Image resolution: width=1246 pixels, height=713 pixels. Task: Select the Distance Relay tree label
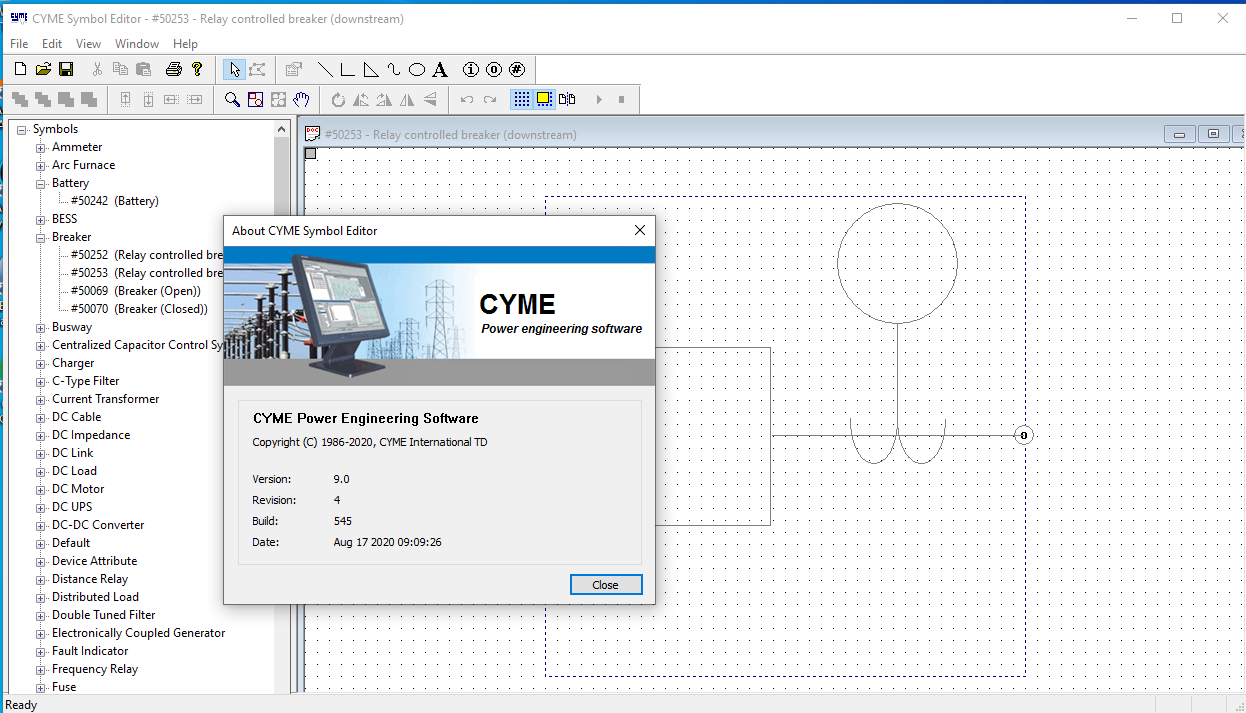pyautogui.click(x=90, y=579)
